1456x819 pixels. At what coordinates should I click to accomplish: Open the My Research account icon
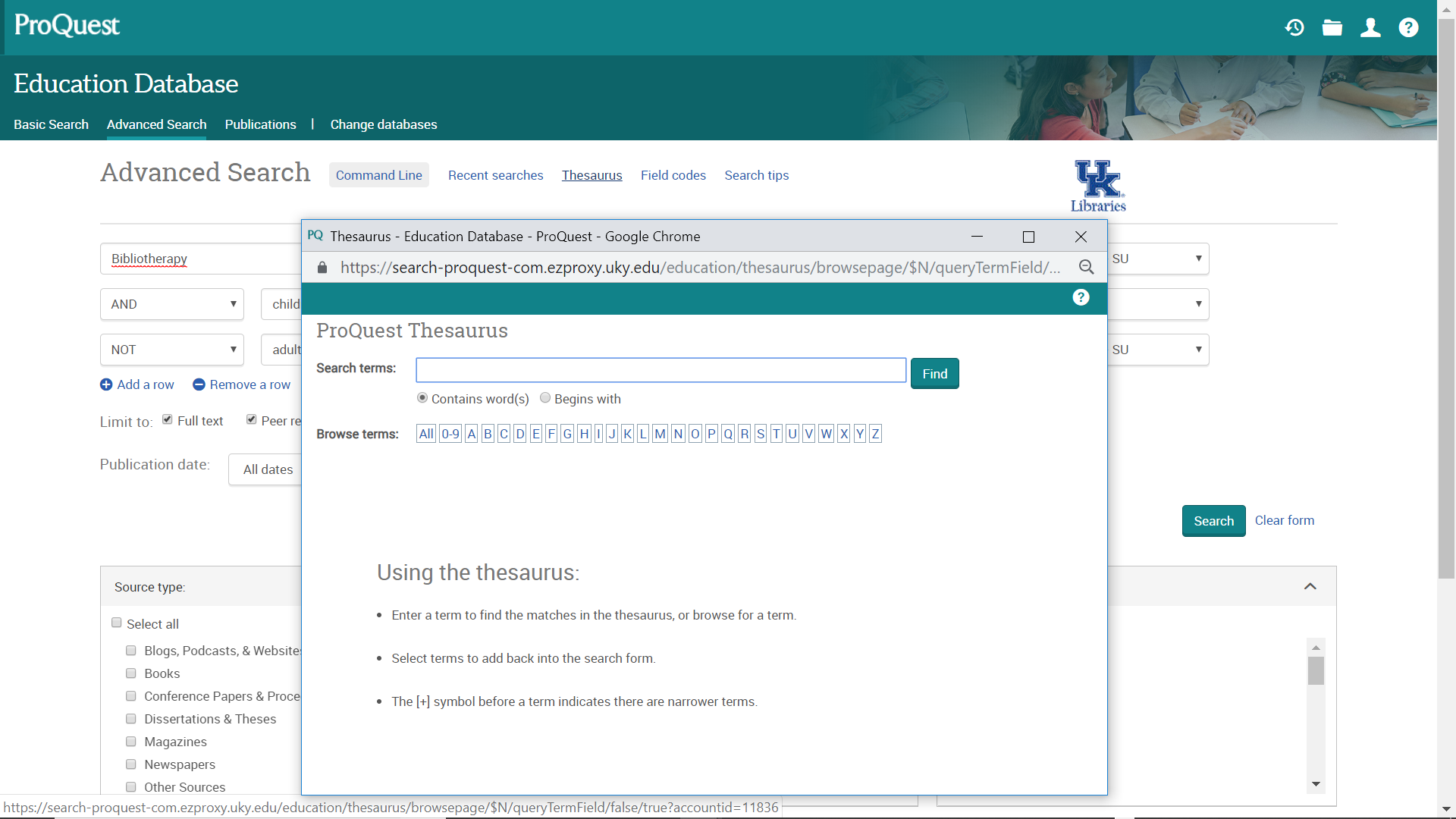1370,27
